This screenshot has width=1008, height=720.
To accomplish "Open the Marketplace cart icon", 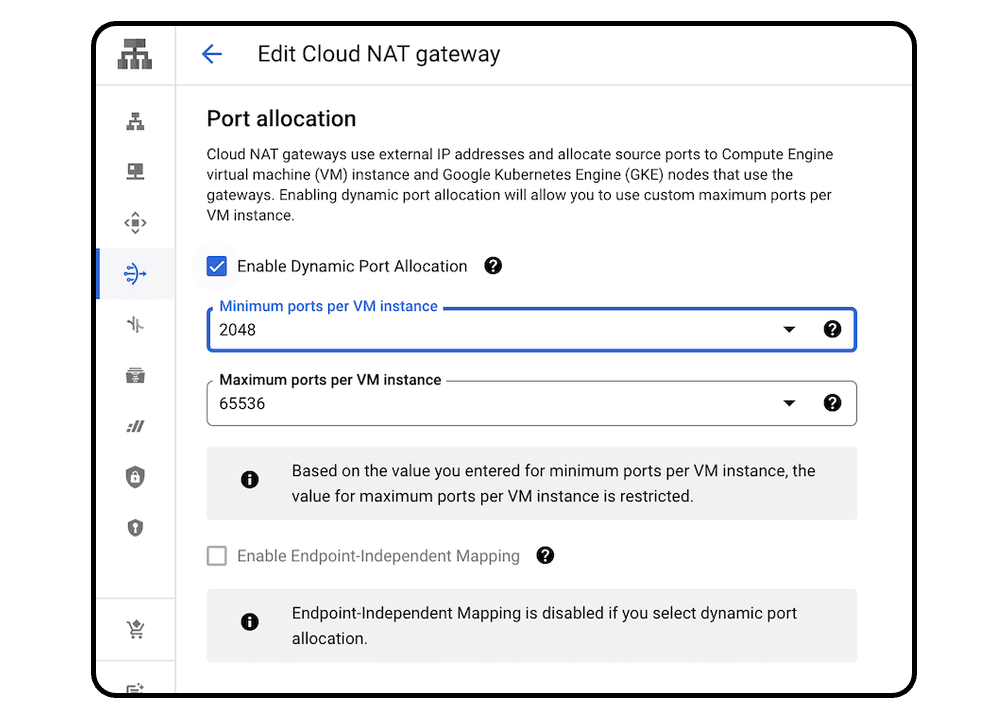I will pyautogui.click(x=135, y=629).
